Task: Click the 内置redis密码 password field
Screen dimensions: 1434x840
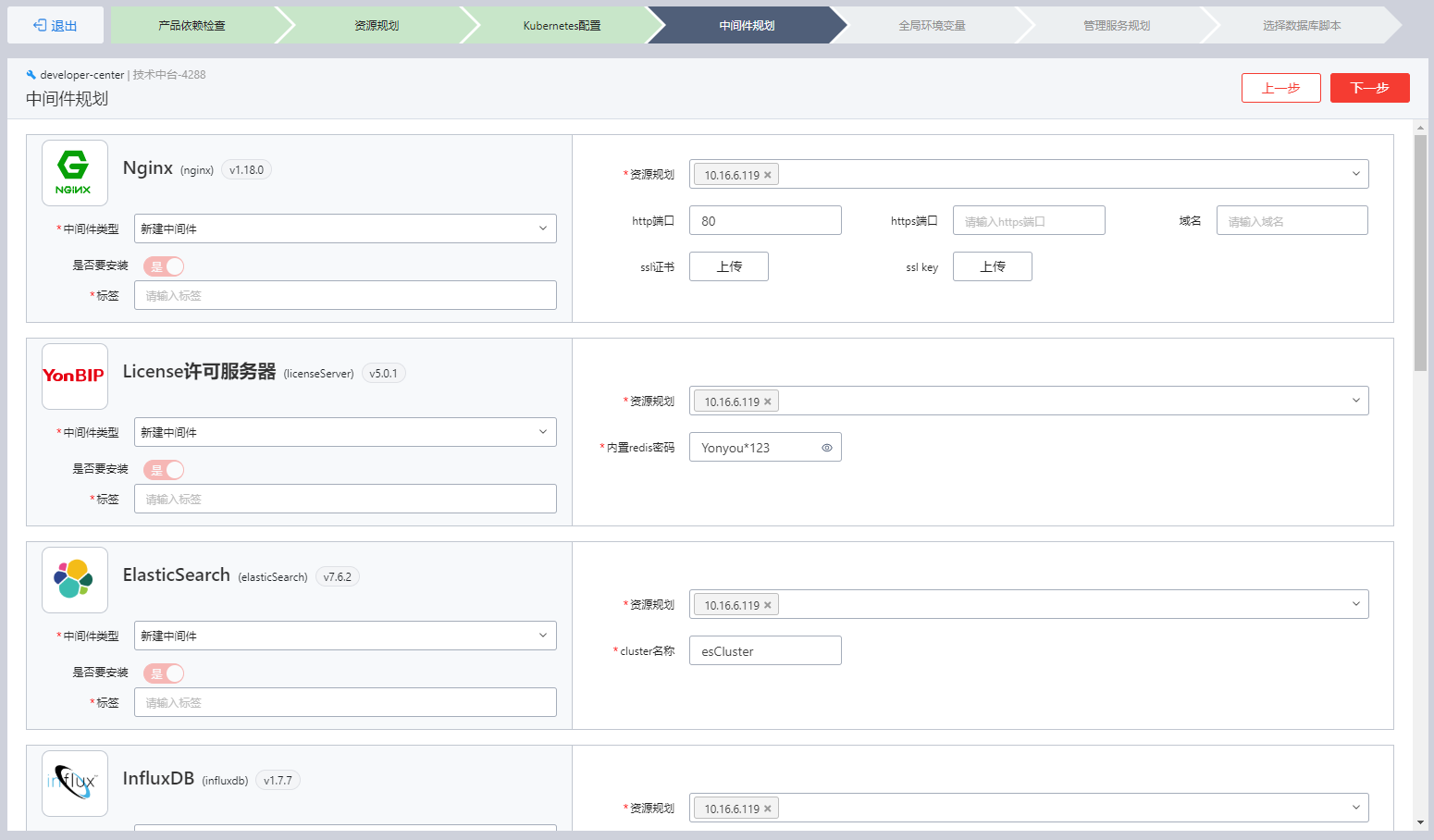Action: tap(765, 447)
